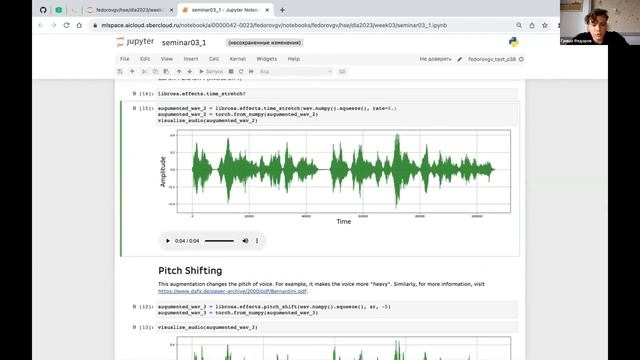Insert a cell below with the plus icon
Viewport: 640px width, 360px height.
[x=132, y=71]
